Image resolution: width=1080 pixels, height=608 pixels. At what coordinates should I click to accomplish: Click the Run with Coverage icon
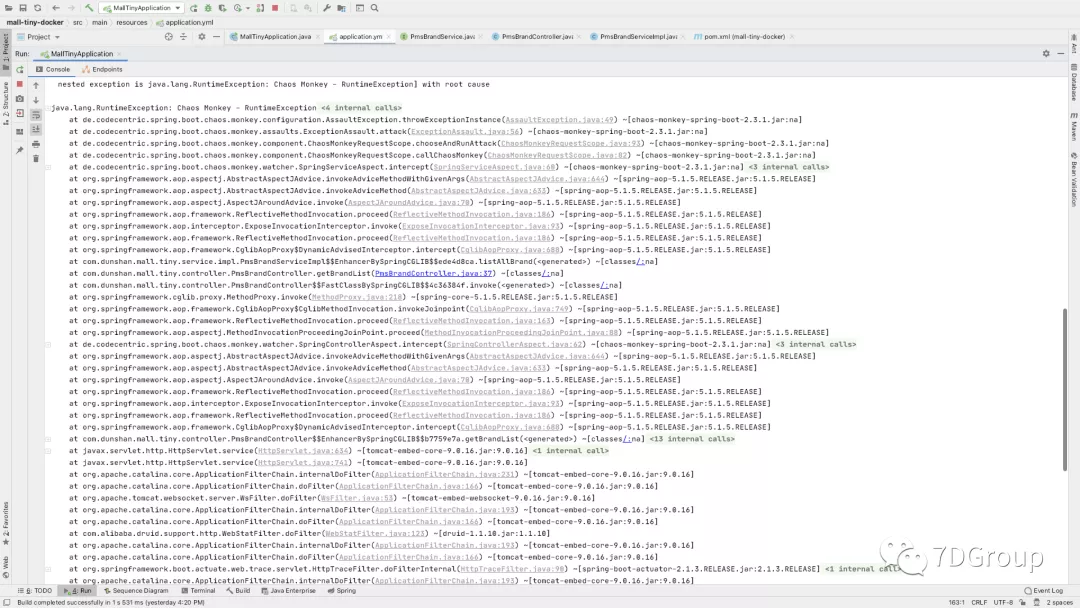tap(222, 8)
